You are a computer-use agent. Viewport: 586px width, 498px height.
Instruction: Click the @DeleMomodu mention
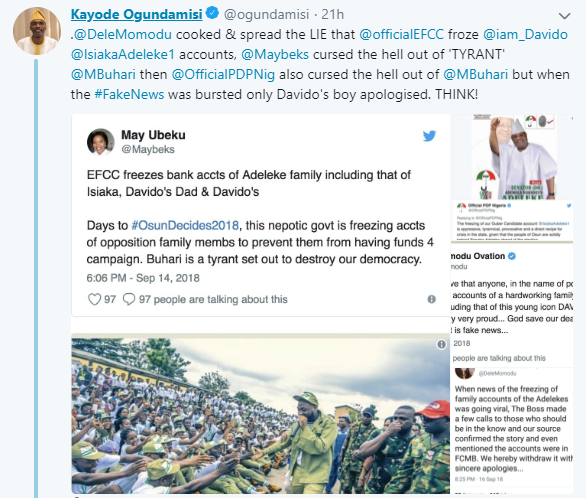click(123, 34)
